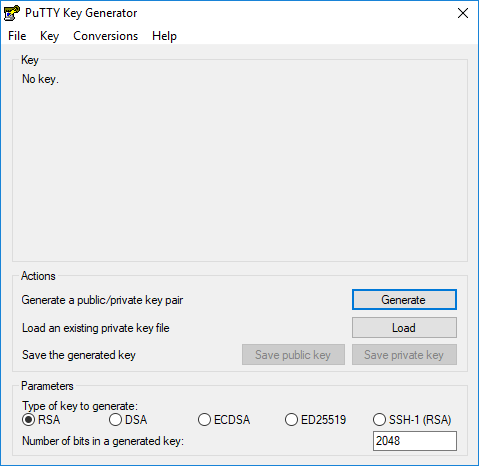Viewport: 479px width, 466px height.
Task: Click the Save private key button
Action: coord(404,355)
